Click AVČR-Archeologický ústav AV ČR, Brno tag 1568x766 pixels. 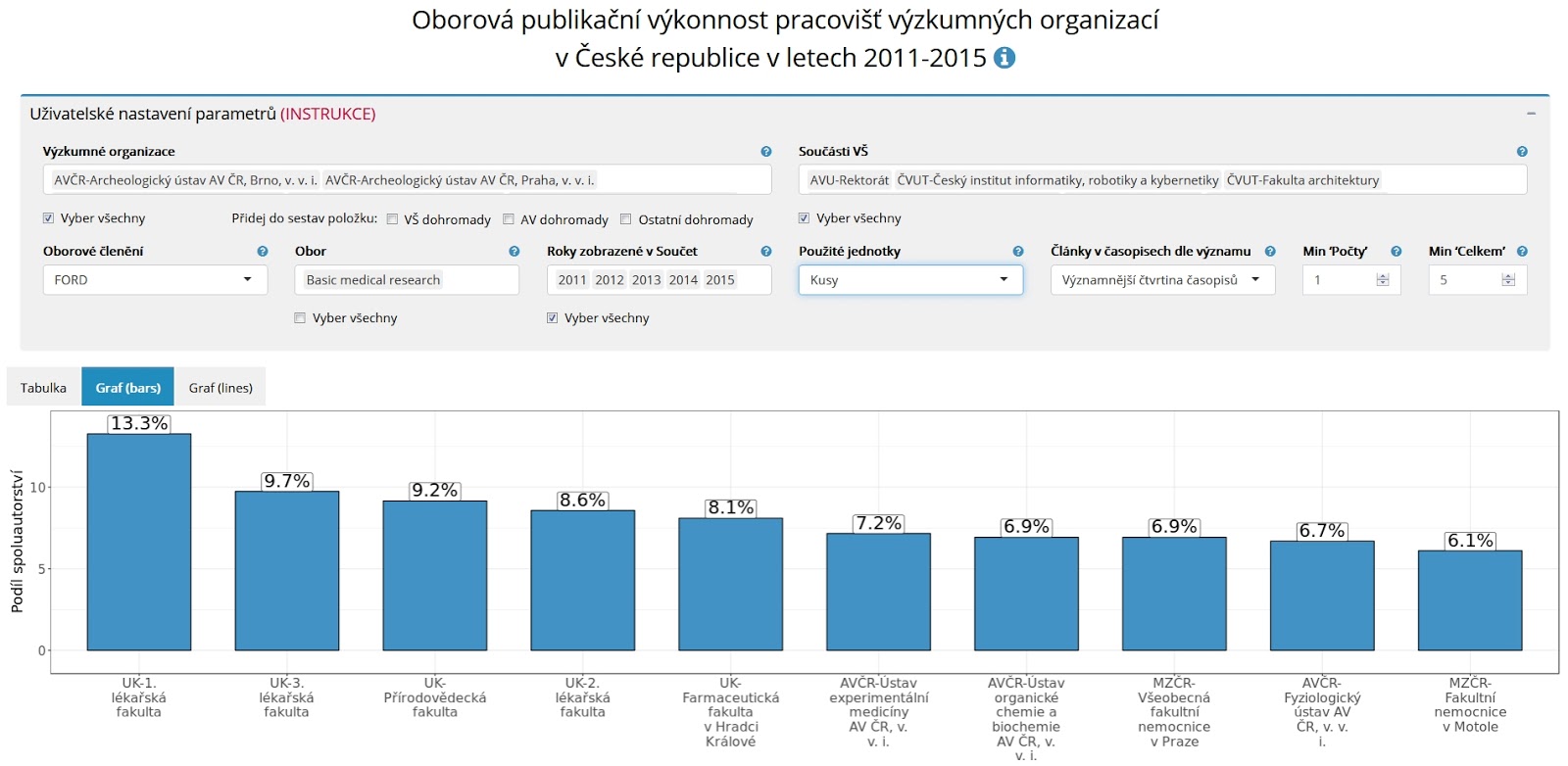click(x=185, y=180)
